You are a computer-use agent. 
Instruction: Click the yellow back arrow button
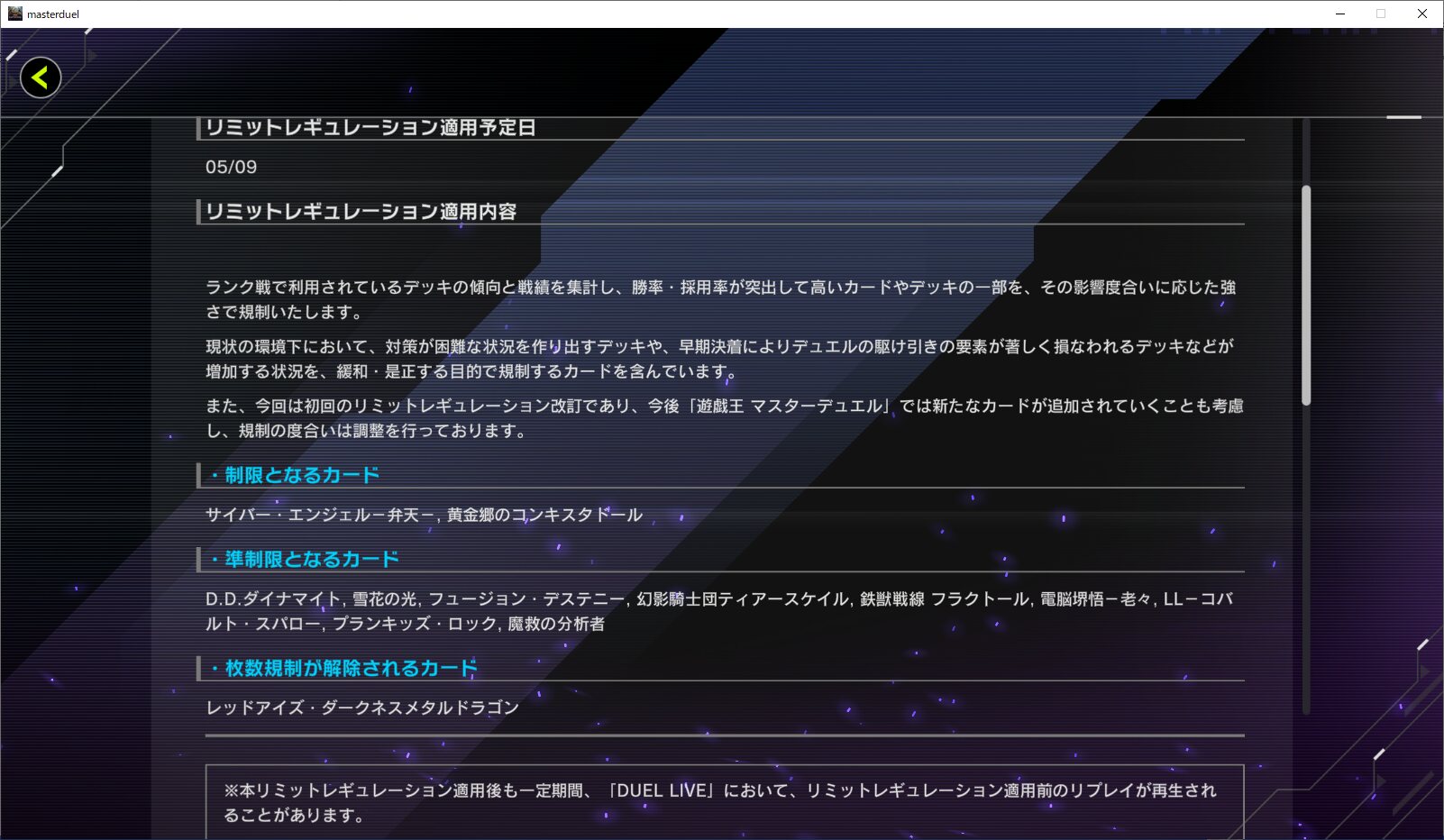coord(41,78)
